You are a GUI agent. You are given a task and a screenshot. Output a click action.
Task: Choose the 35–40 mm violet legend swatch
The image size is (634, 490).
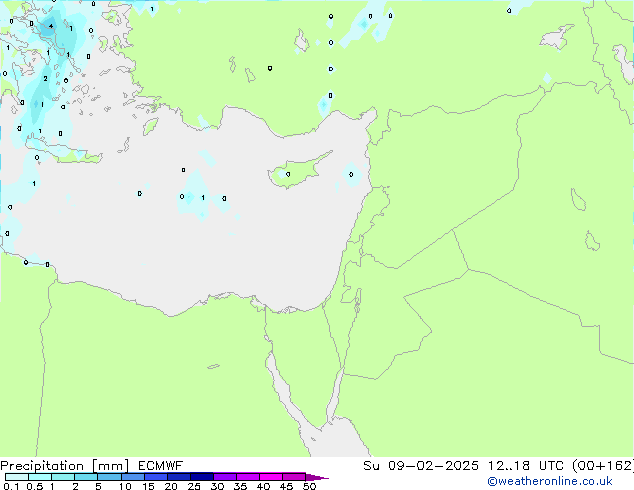pos(247,477)
